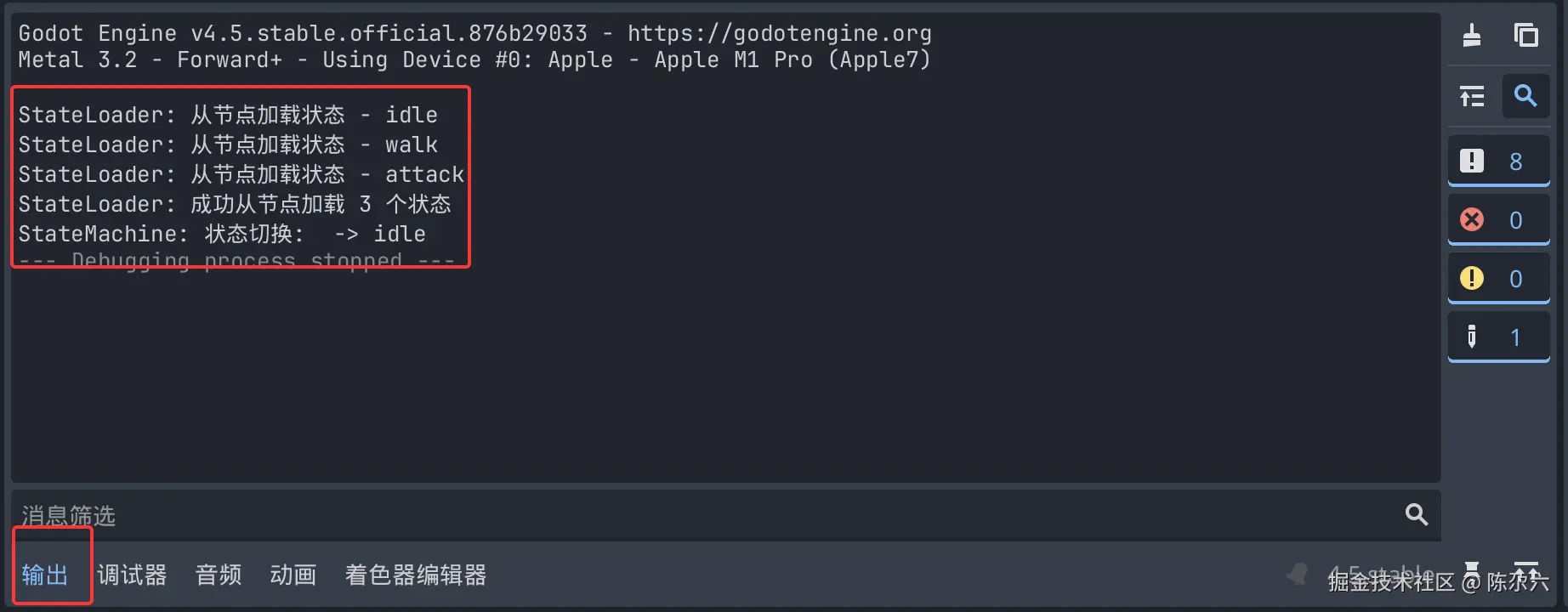Toggle collapsing of duplicate messages

pos(1472,96)
